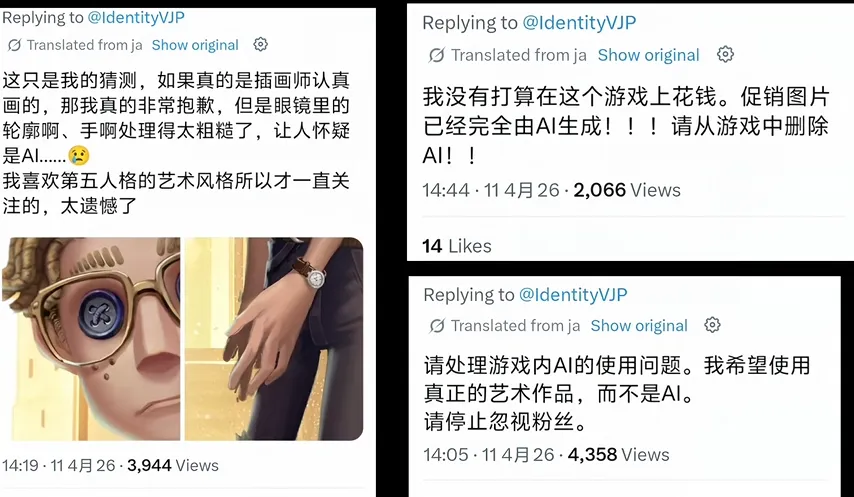Click translate icon in left tweet
The image size is (854, 497).
(15, 45)
